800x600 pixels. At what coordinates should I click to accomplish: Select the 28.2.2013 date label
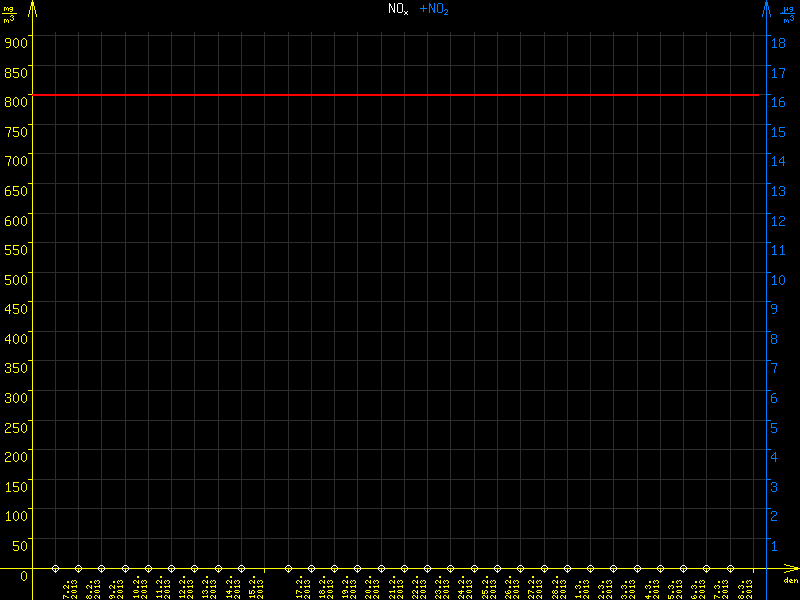pyautogui.click(x=558, y=588)
